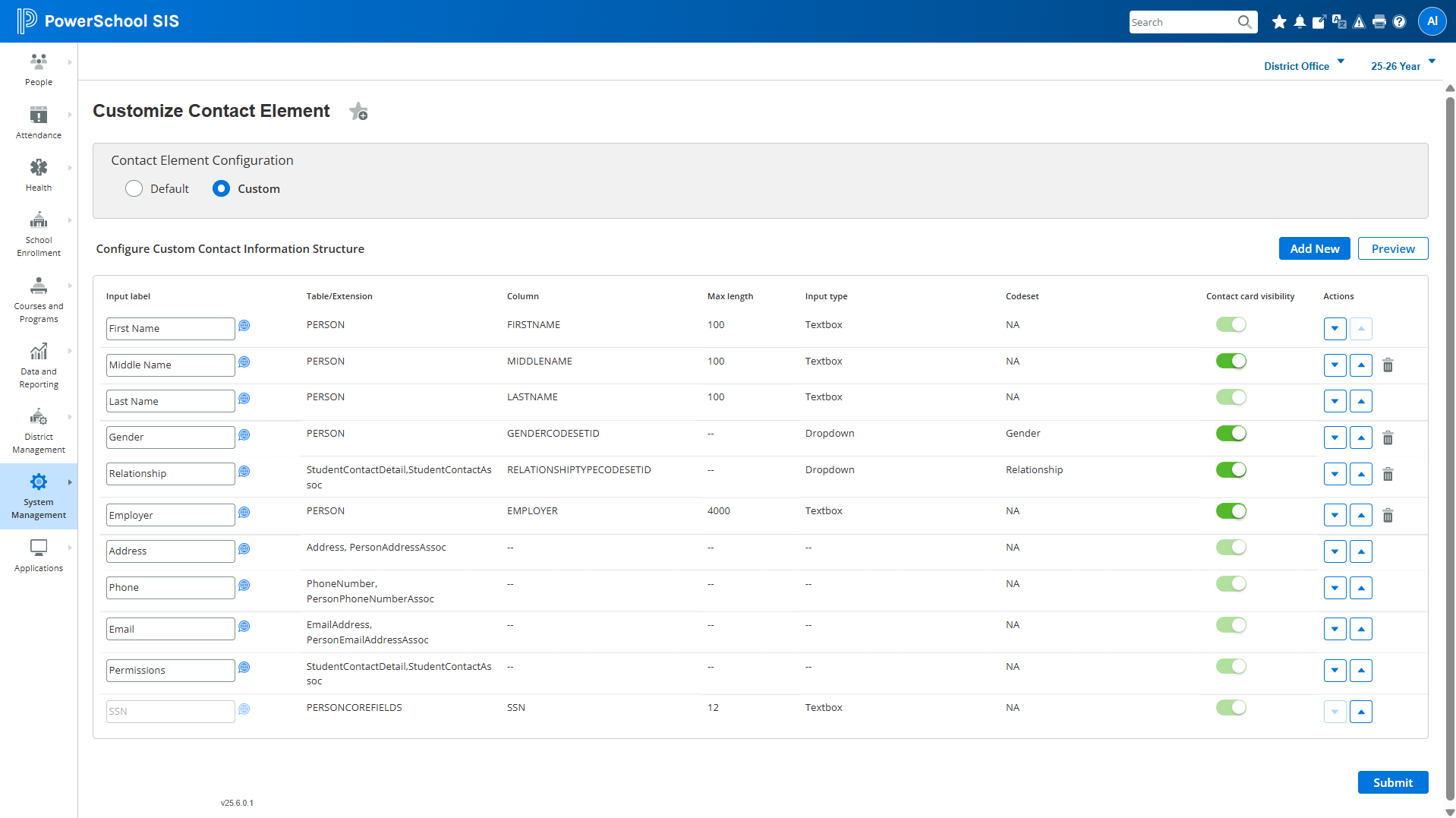Open PowerSchool help via the question mark icon
Screen dimensions: 1456x818
(1399, 21)
